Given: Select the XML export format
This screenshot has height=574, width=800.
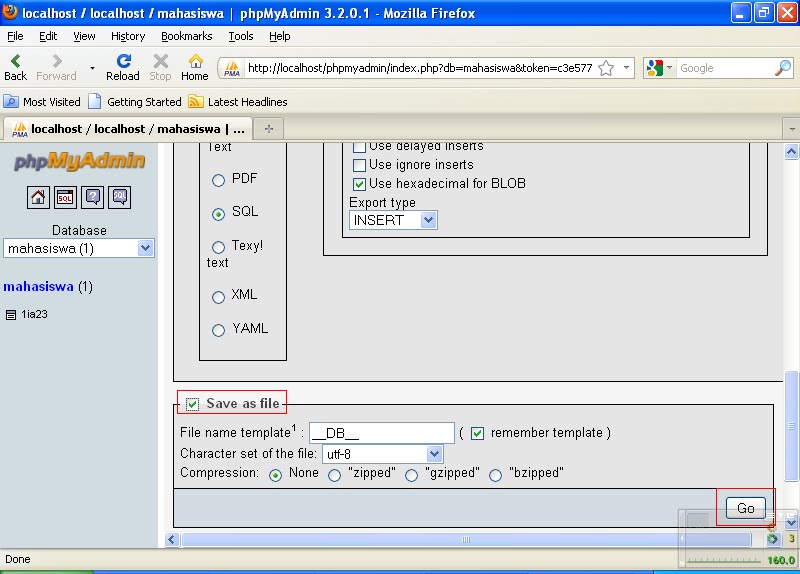Looking at the screenshot, I should (x=218, y=297).
